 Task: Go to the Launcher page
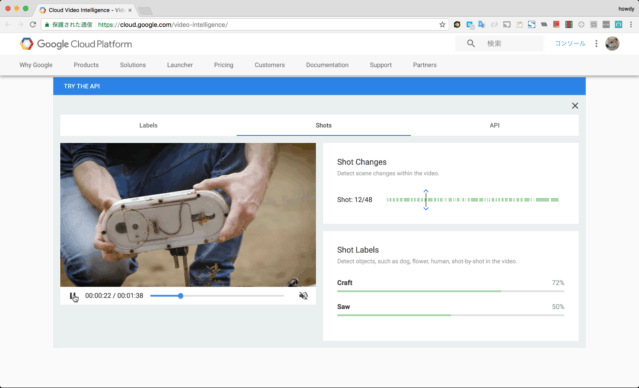[x=180, y=65]
